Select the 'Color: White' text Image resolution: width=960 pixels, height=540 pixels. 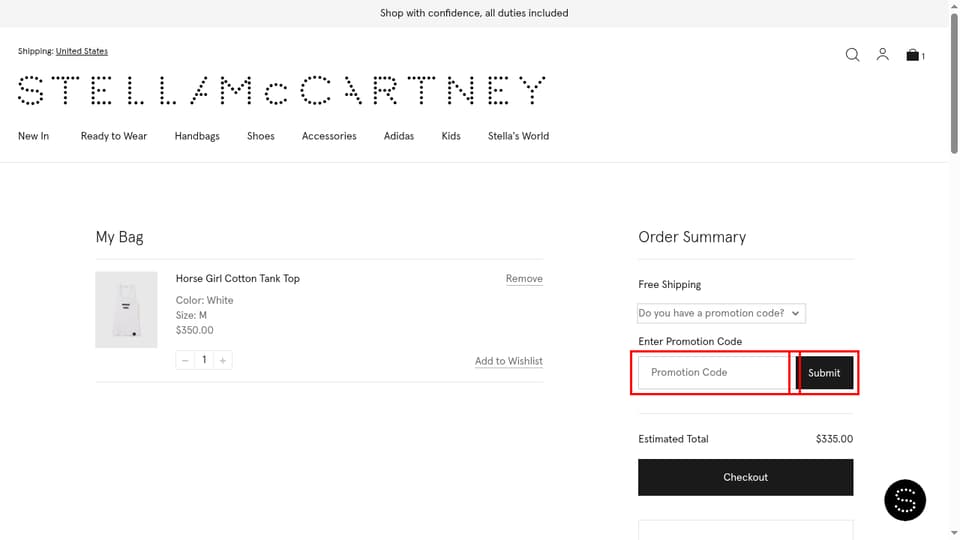pyautogui.click(x=204, y=301)
